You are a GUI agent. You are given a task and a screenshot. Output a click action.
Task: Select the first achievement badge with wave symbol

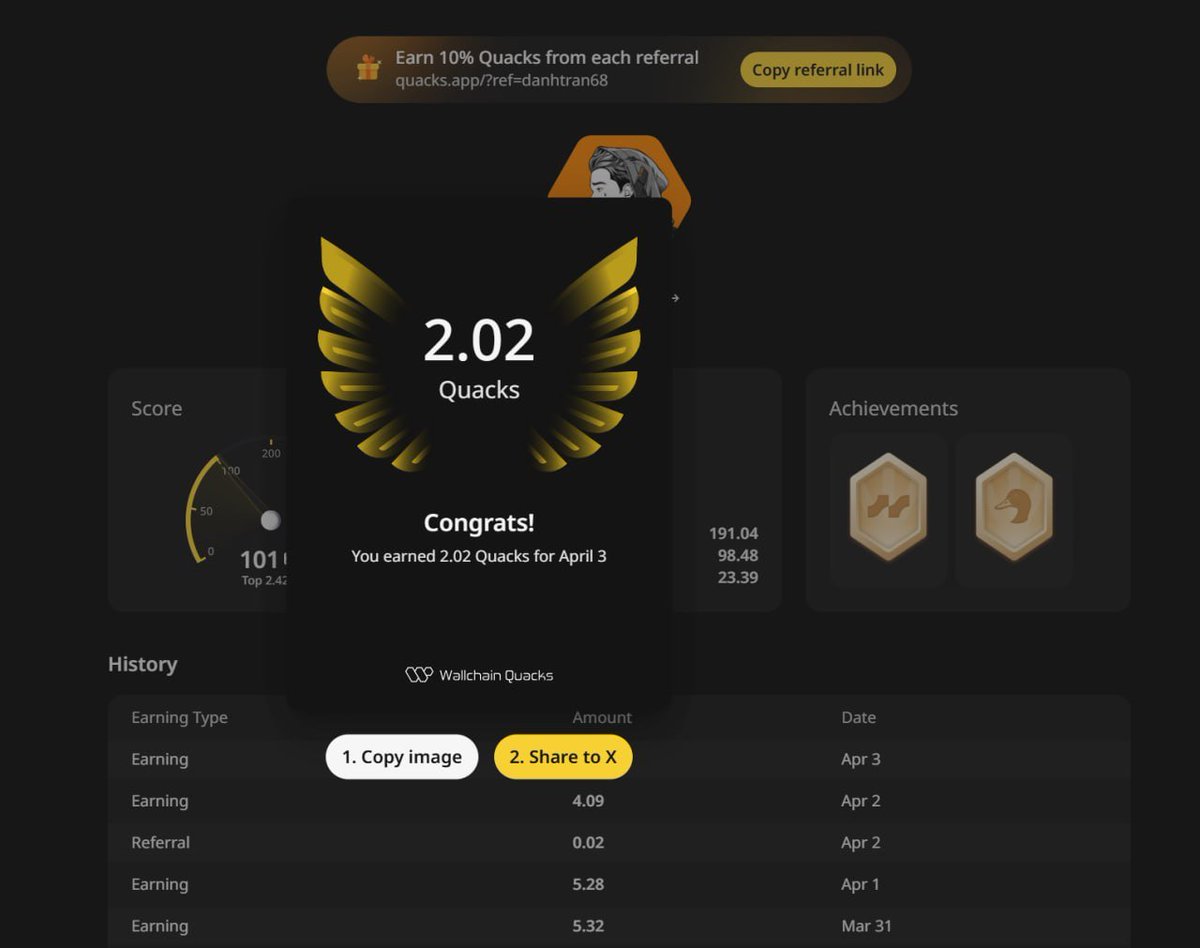coord(888,506)
